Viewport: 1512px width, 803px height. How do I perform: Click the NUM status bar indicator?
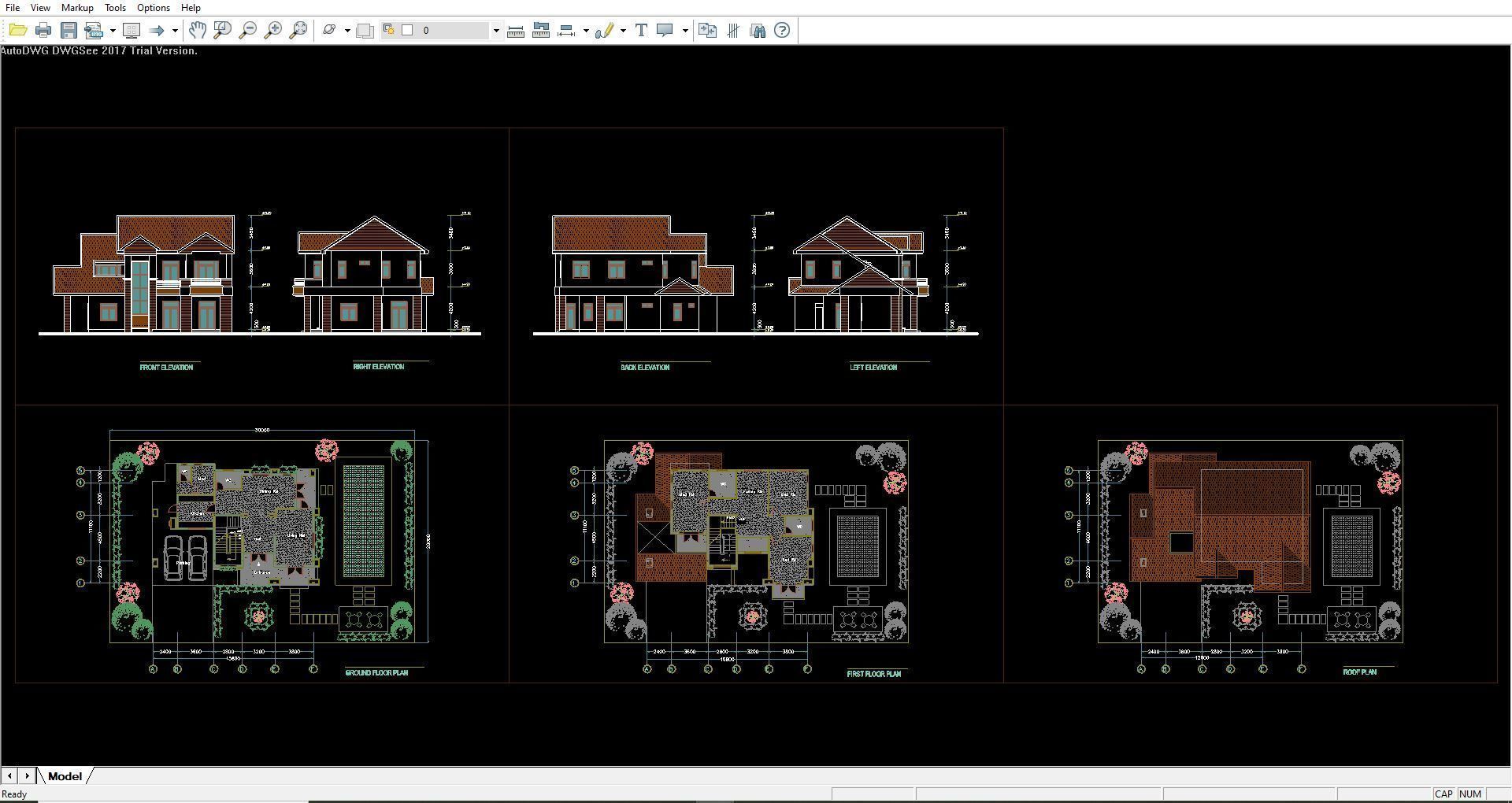pyautogui.click(x=1470, y=794)
